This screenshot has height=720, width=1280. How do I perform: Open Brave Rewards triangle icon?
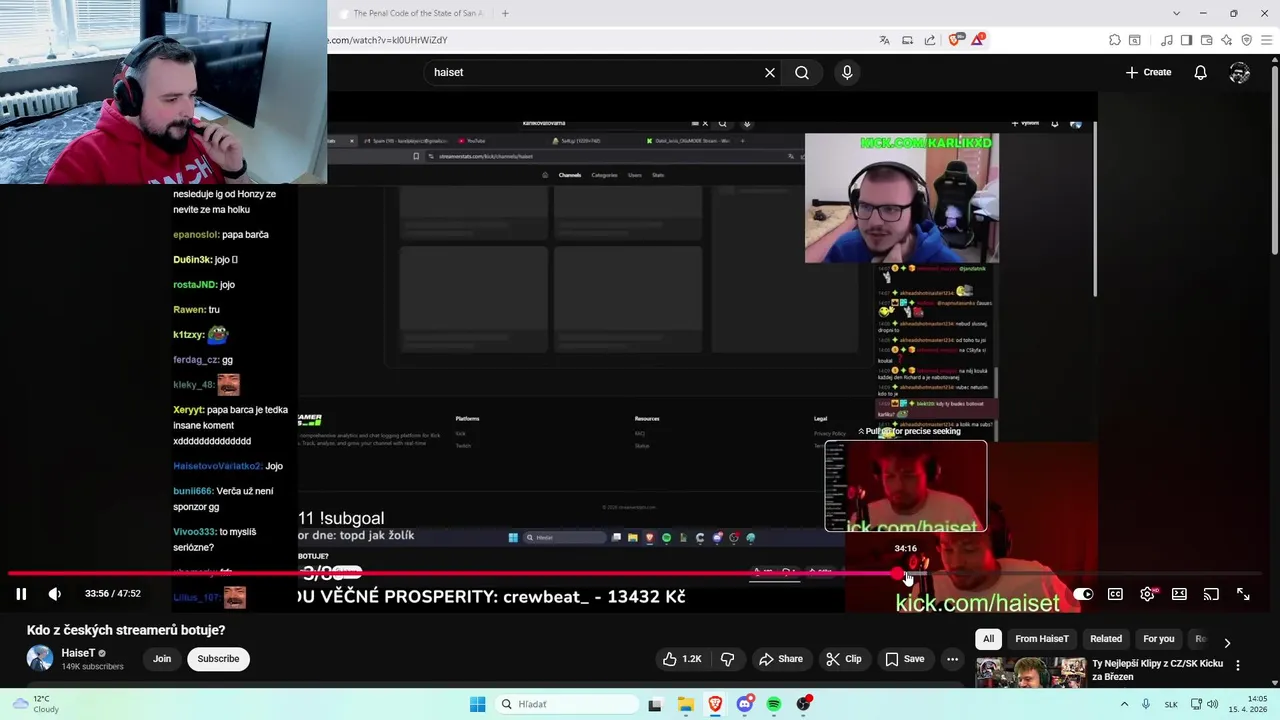[x=977, y=40]
